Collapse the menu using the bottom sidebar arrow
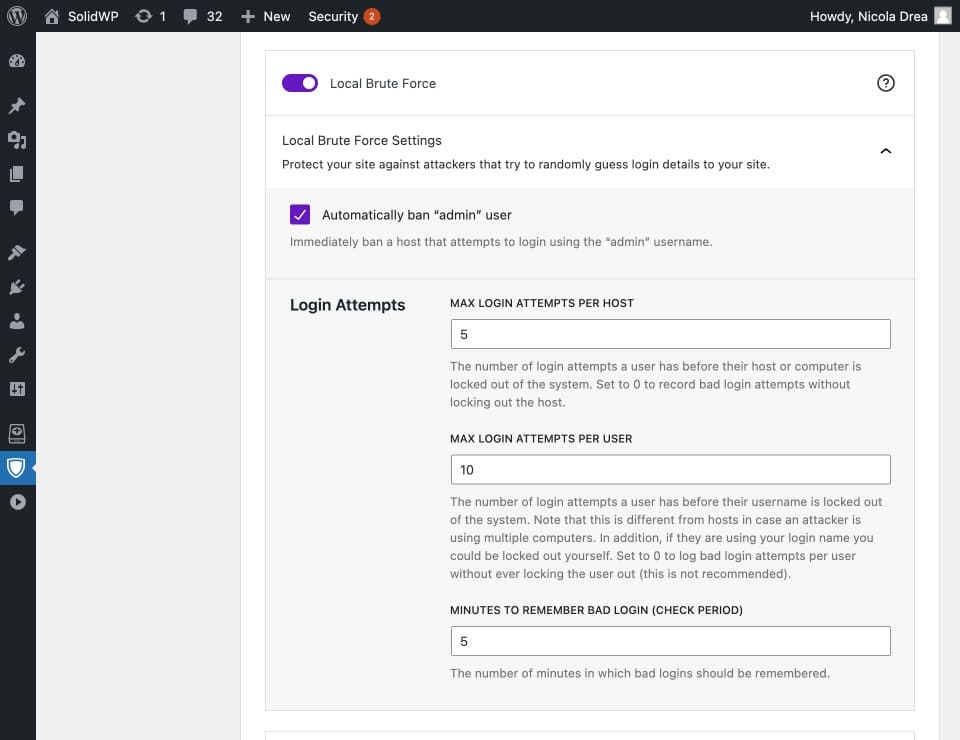This screenshot has height=740, width=960. coord(17,502)
